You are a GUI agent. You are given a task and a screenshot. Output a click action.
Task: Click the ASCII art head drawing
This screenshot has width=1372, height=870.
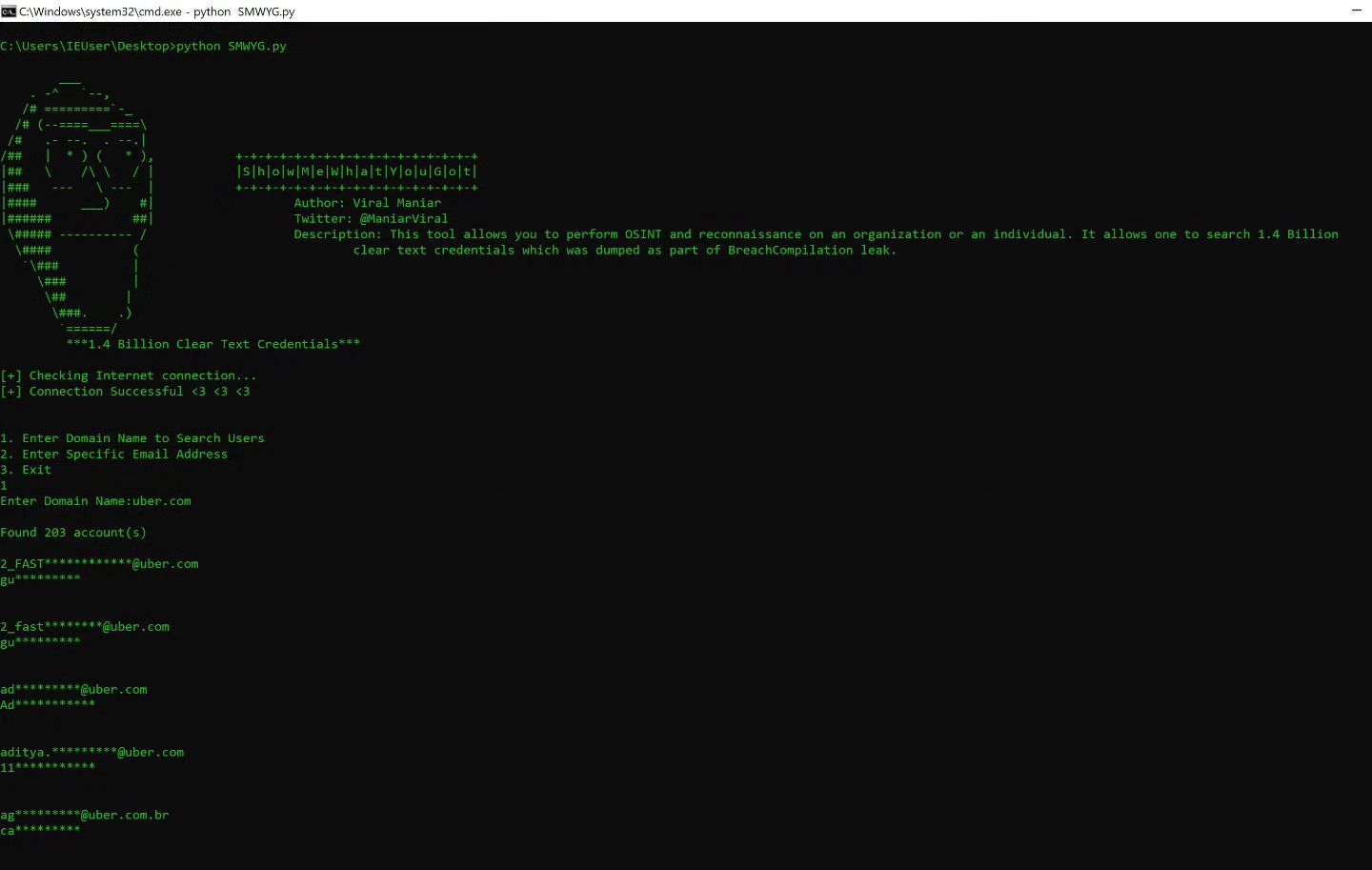(x=78, y=210)
